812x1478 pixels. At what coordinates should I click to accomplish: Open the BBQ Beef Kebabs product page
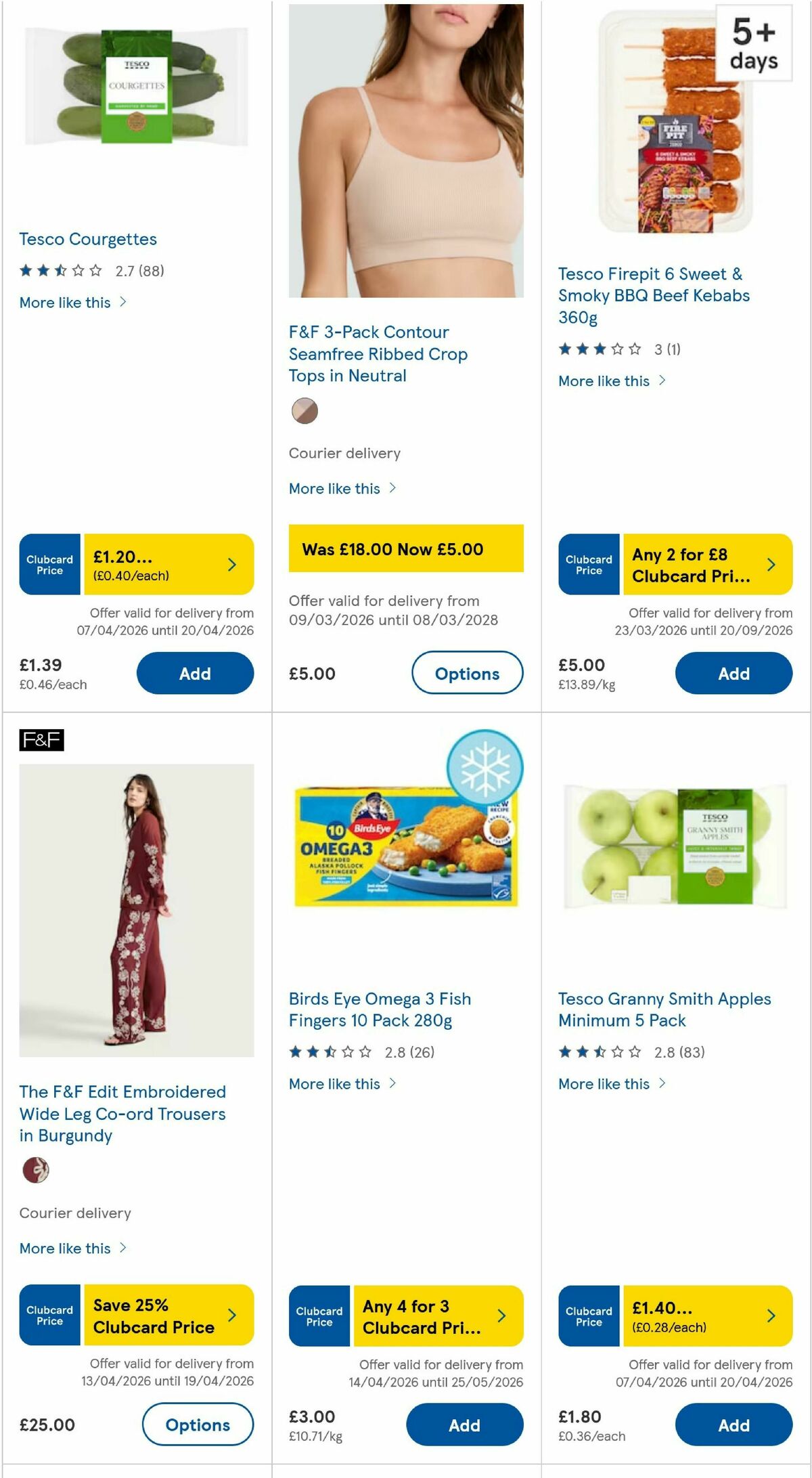coord(653,295)
